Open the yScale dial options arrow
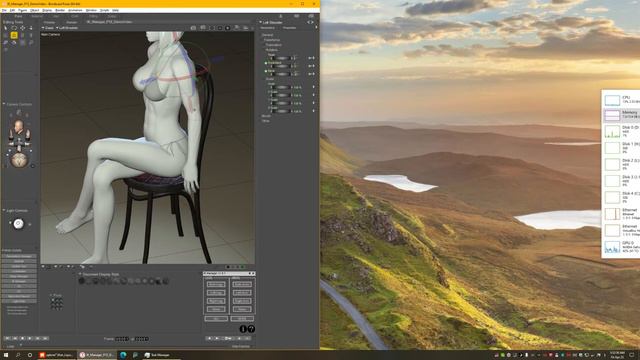 (313, 103)
